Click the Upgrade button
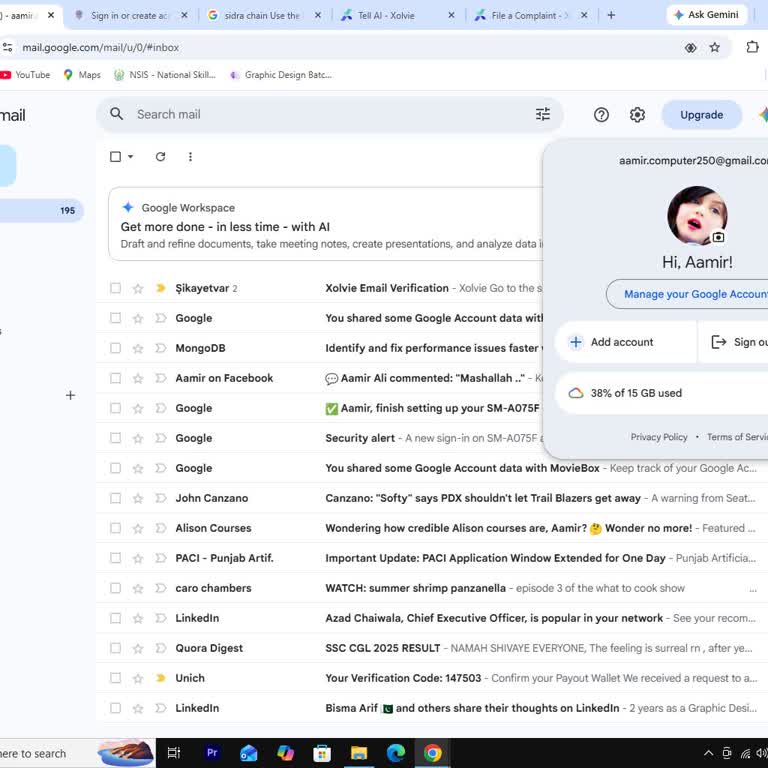The height and width of the screenshot is (768, 768). 701,115
